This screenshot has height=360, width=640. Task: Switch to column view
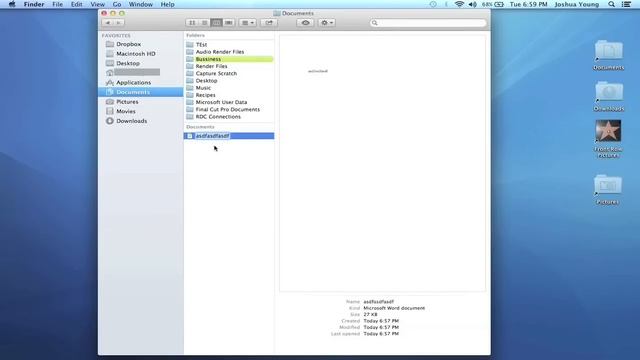[x=216, y=23]
